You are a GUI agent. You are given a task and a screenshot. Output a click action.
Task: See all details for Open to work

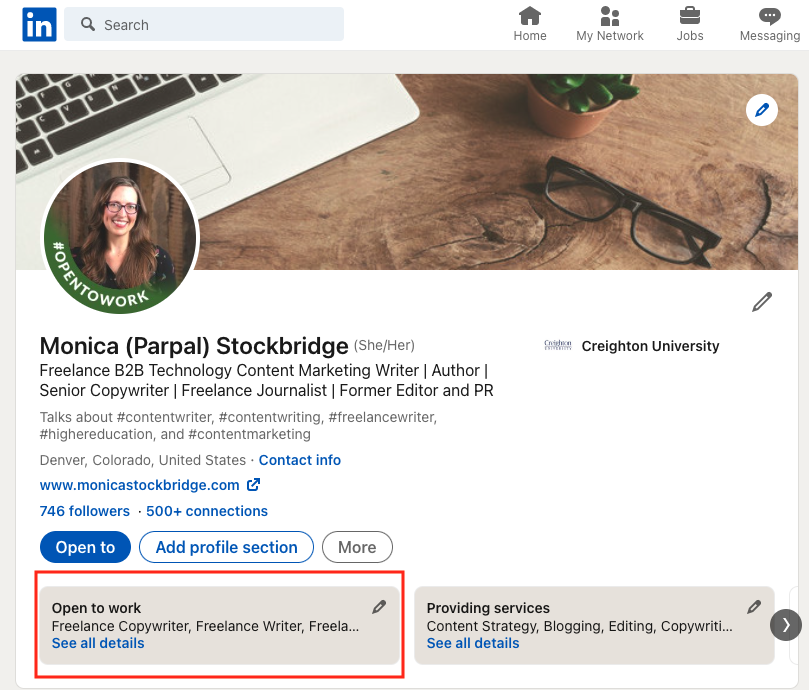[98, 643]
